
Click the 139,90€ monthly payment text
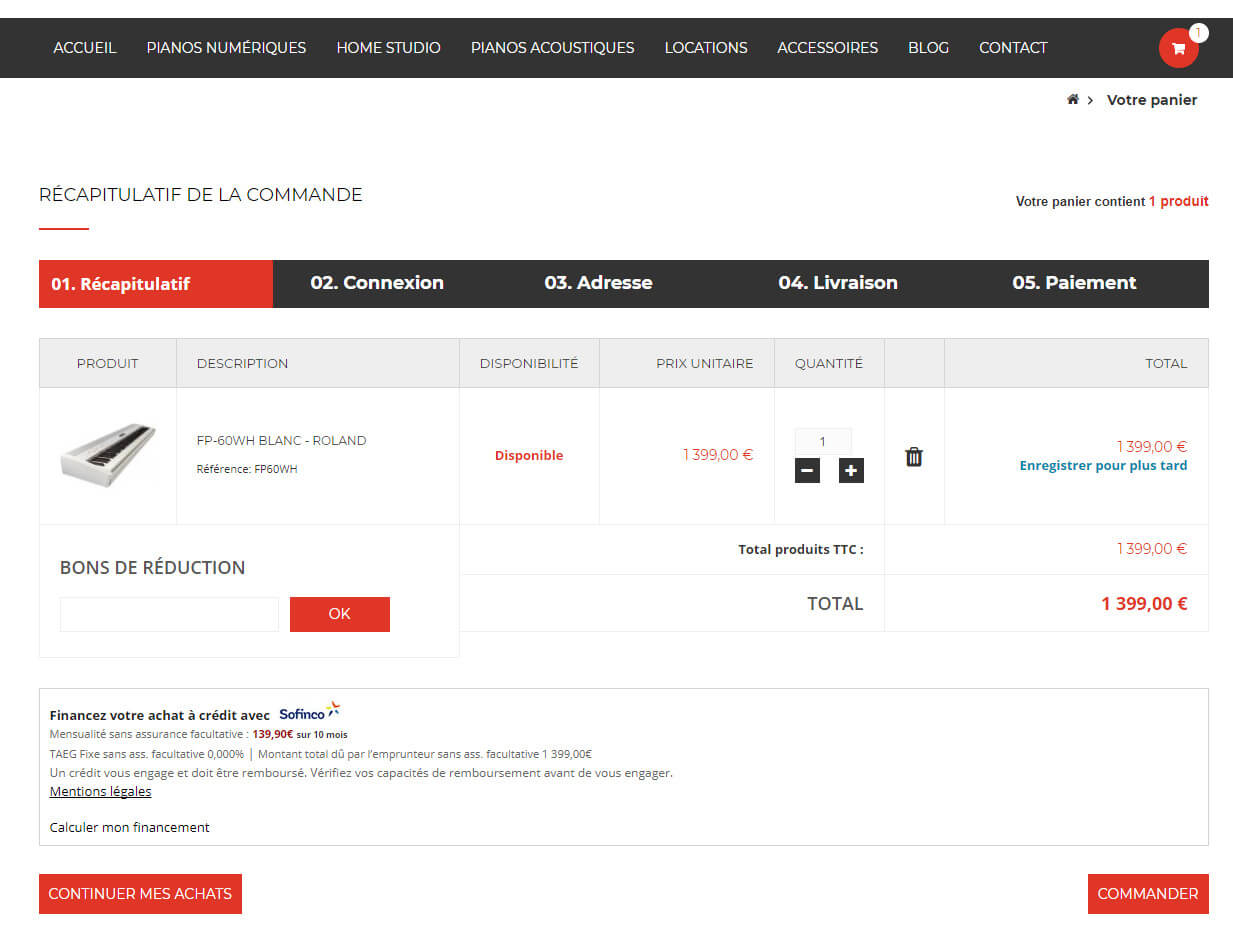click(x=273, y=734)
